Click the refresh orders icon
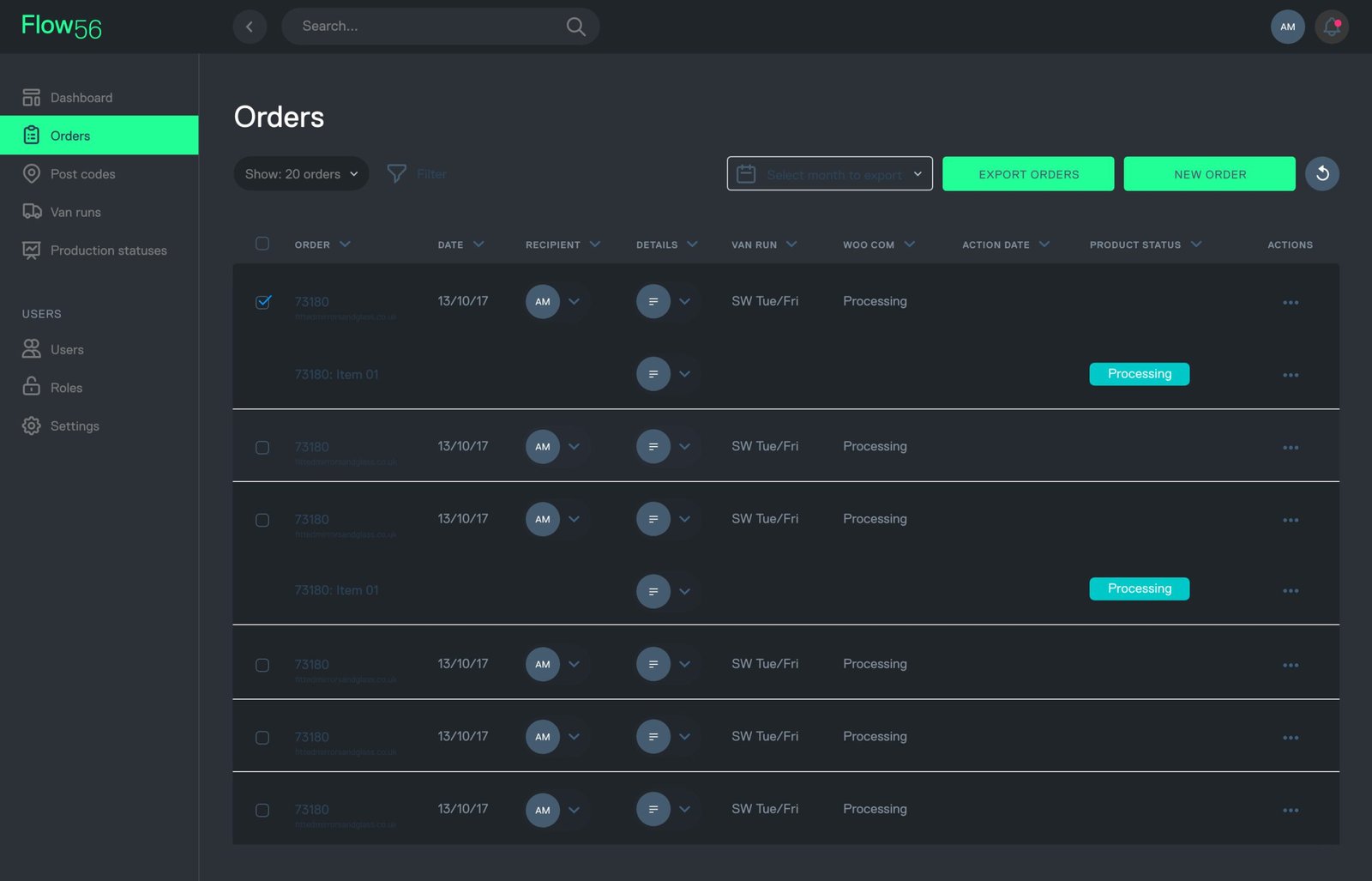Viewport: 1372px width, 881px height. 1321,174
